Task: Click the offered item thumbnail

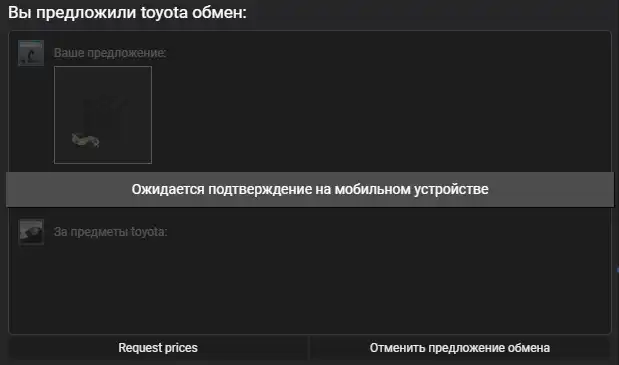Action: 103,115
